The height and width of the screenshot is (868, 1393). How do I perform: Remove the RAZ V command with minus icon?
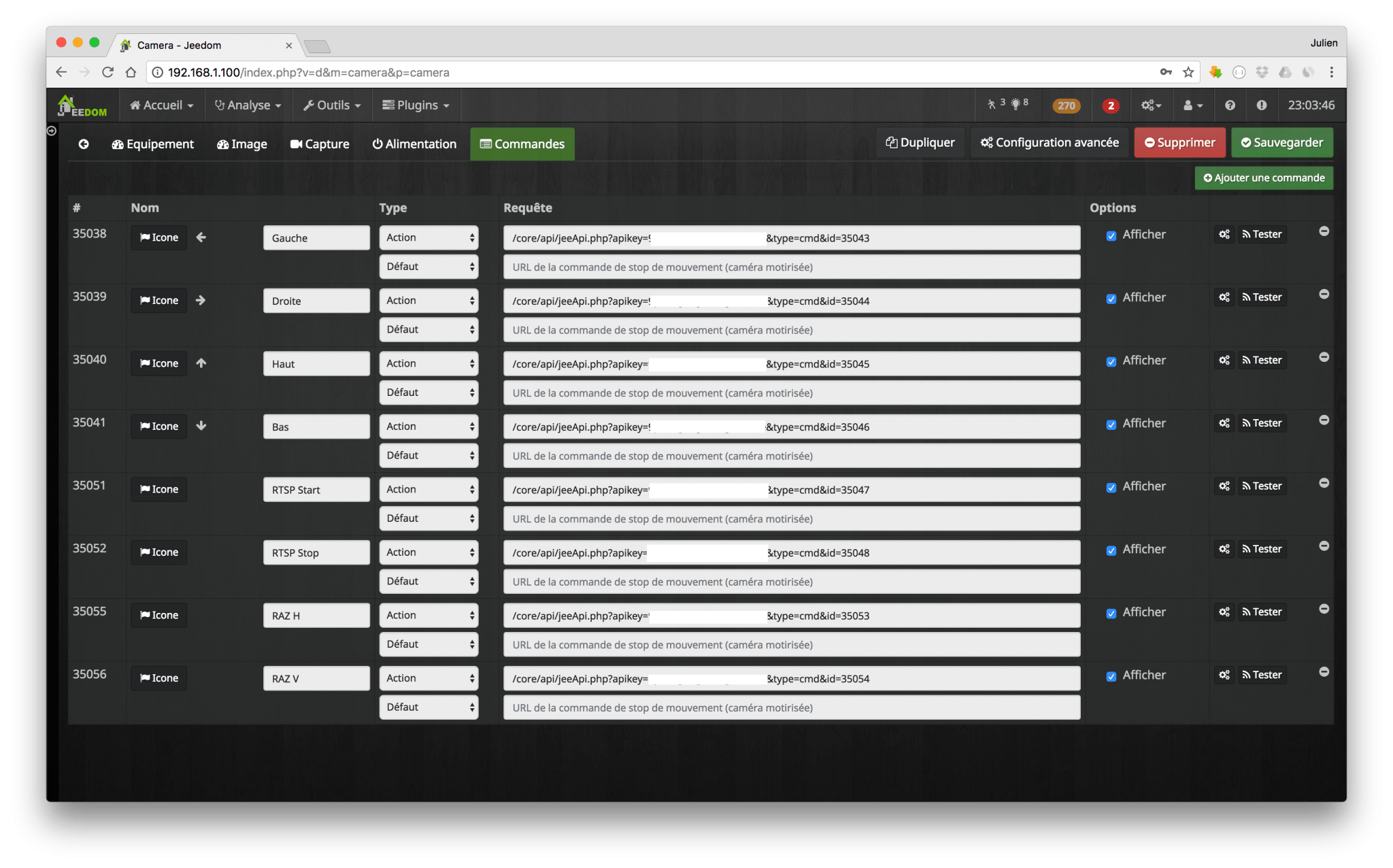tap(1324, 672)
